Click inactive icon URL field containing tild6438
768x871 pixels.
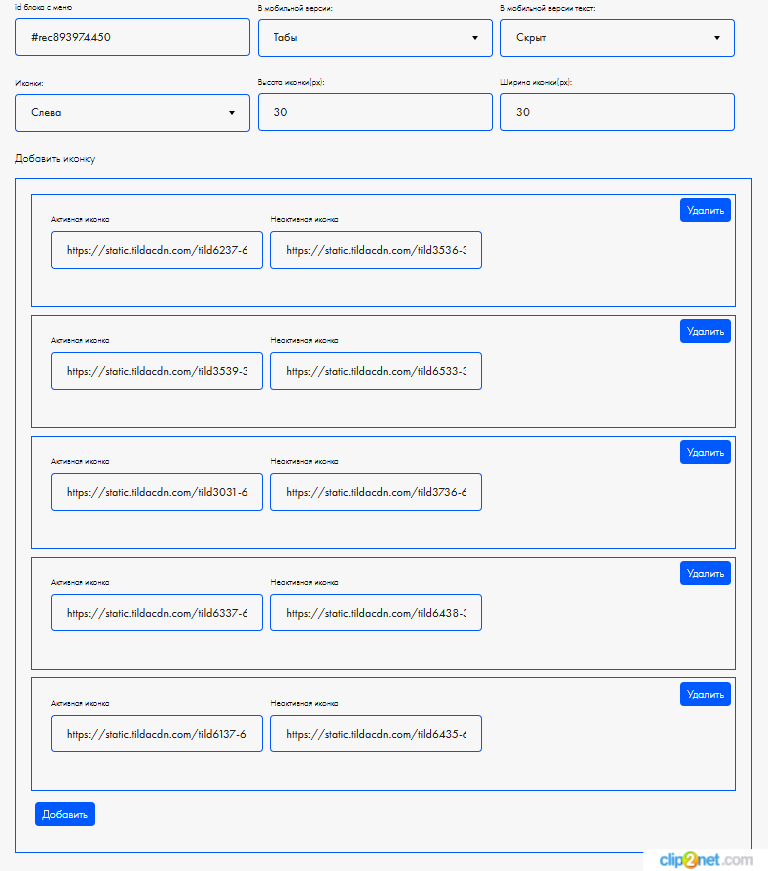click(376, 613)
